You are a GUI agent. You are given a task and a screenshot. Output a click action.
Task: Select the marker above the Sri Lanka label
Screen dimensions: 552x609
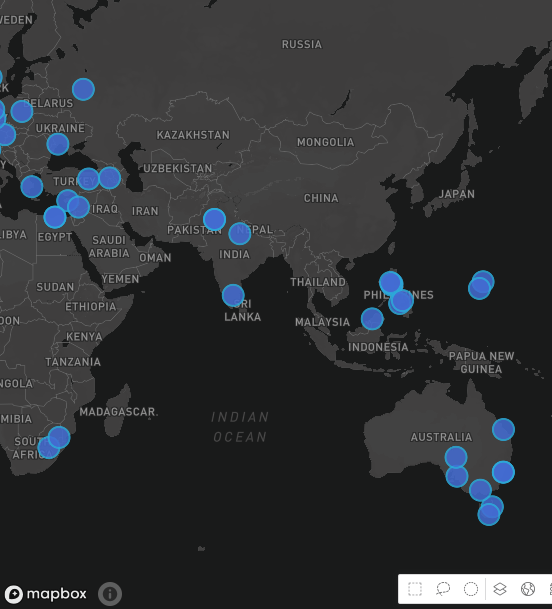[x=233, y=295]
